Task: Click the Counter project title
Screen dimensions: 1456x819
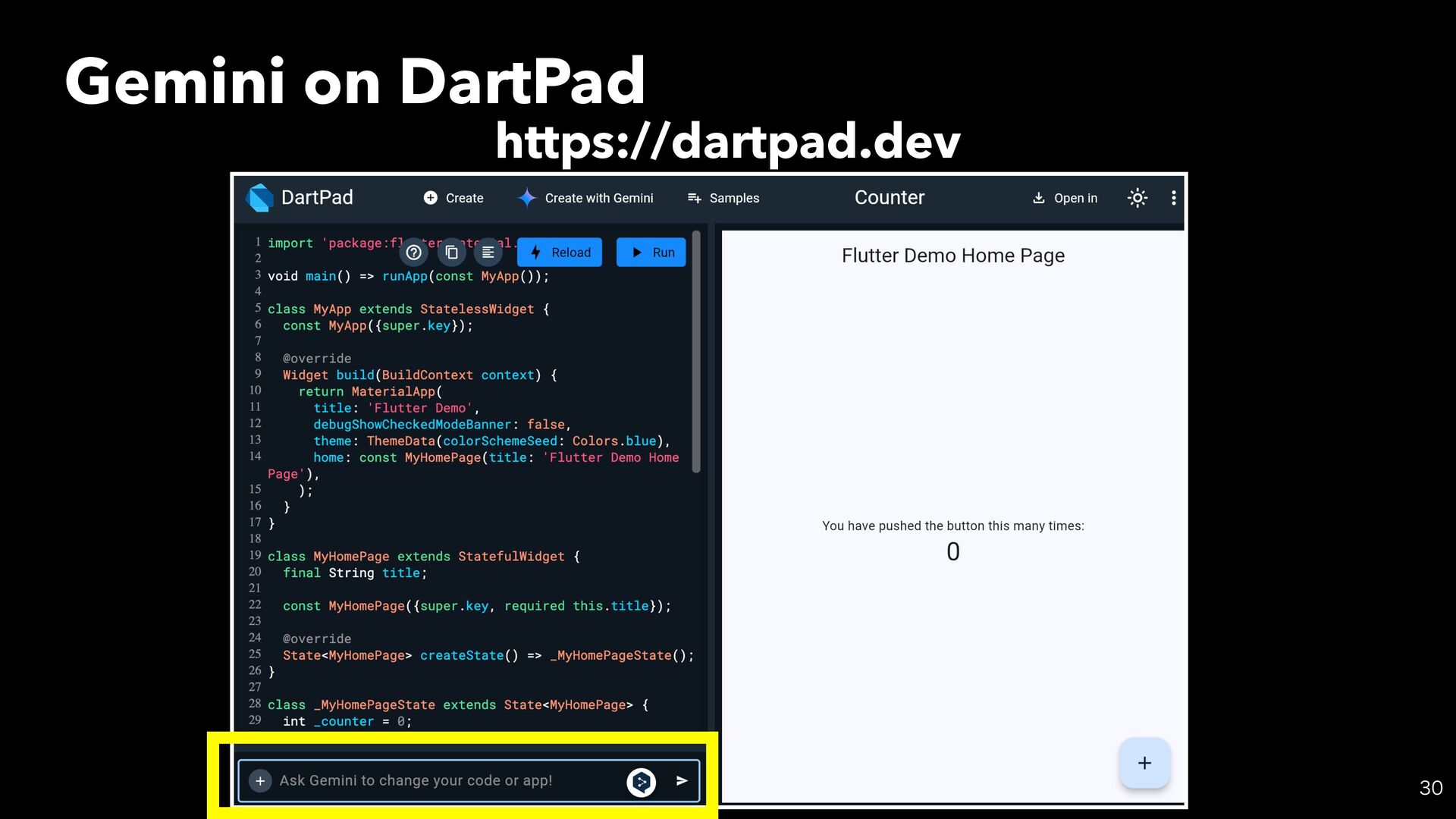Action: coord(889,198)
